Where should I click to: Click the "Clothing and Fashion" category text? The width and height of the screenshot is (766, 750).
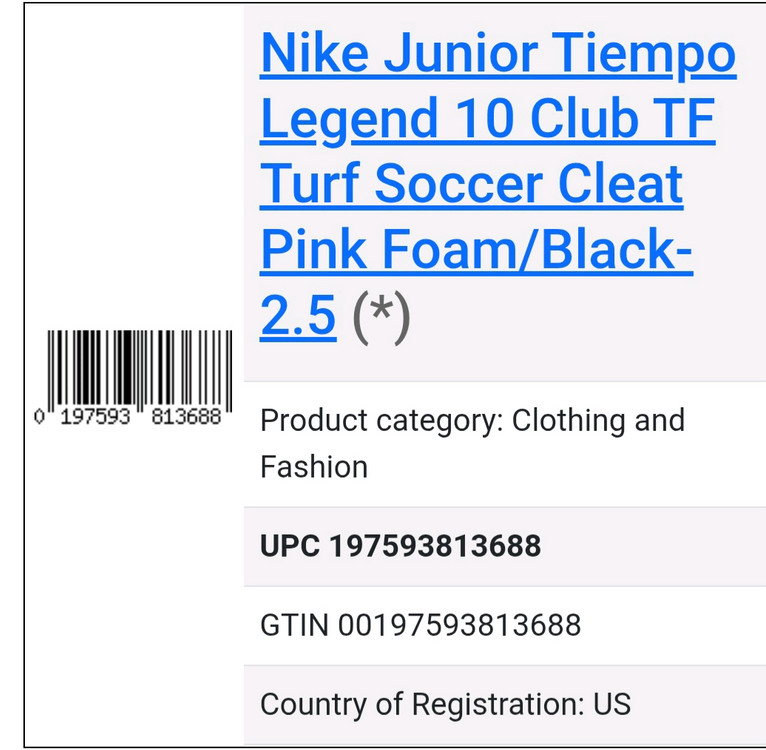coord(598,421)
